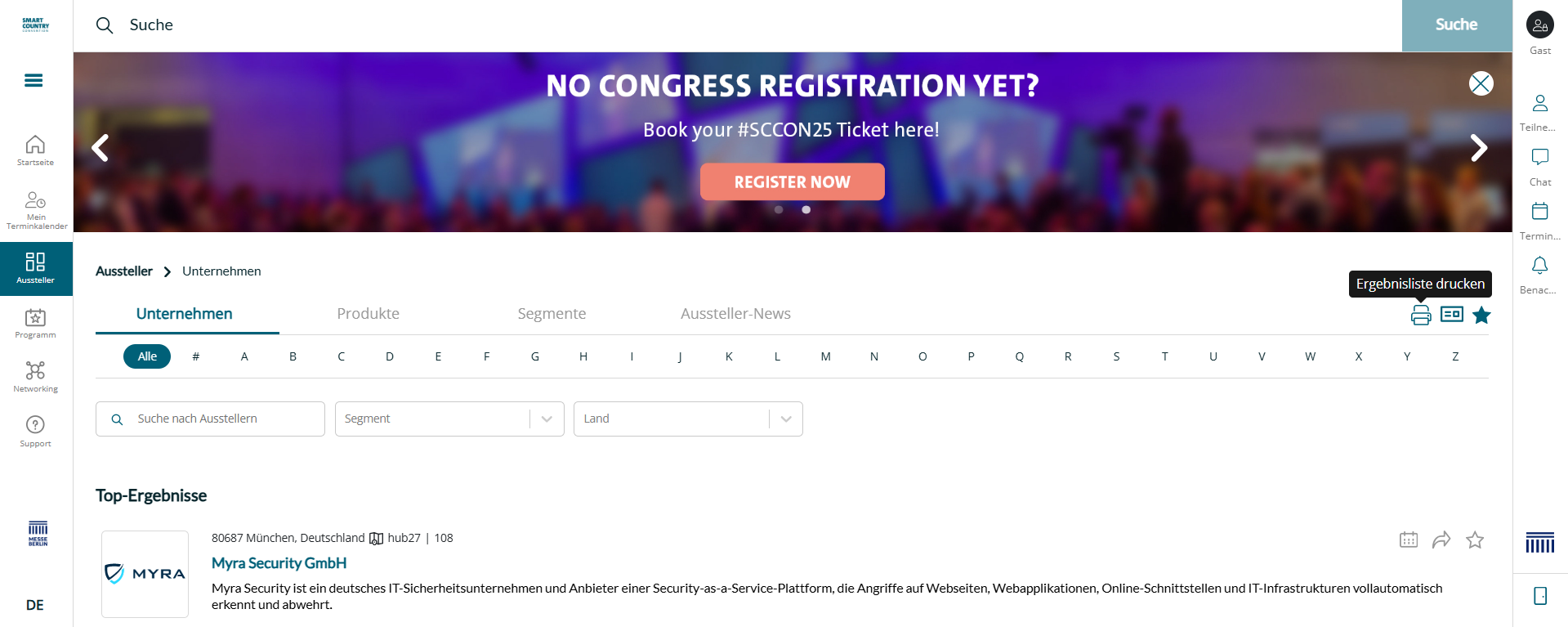Open the Myra Security GmbH link

pos(279,563)
